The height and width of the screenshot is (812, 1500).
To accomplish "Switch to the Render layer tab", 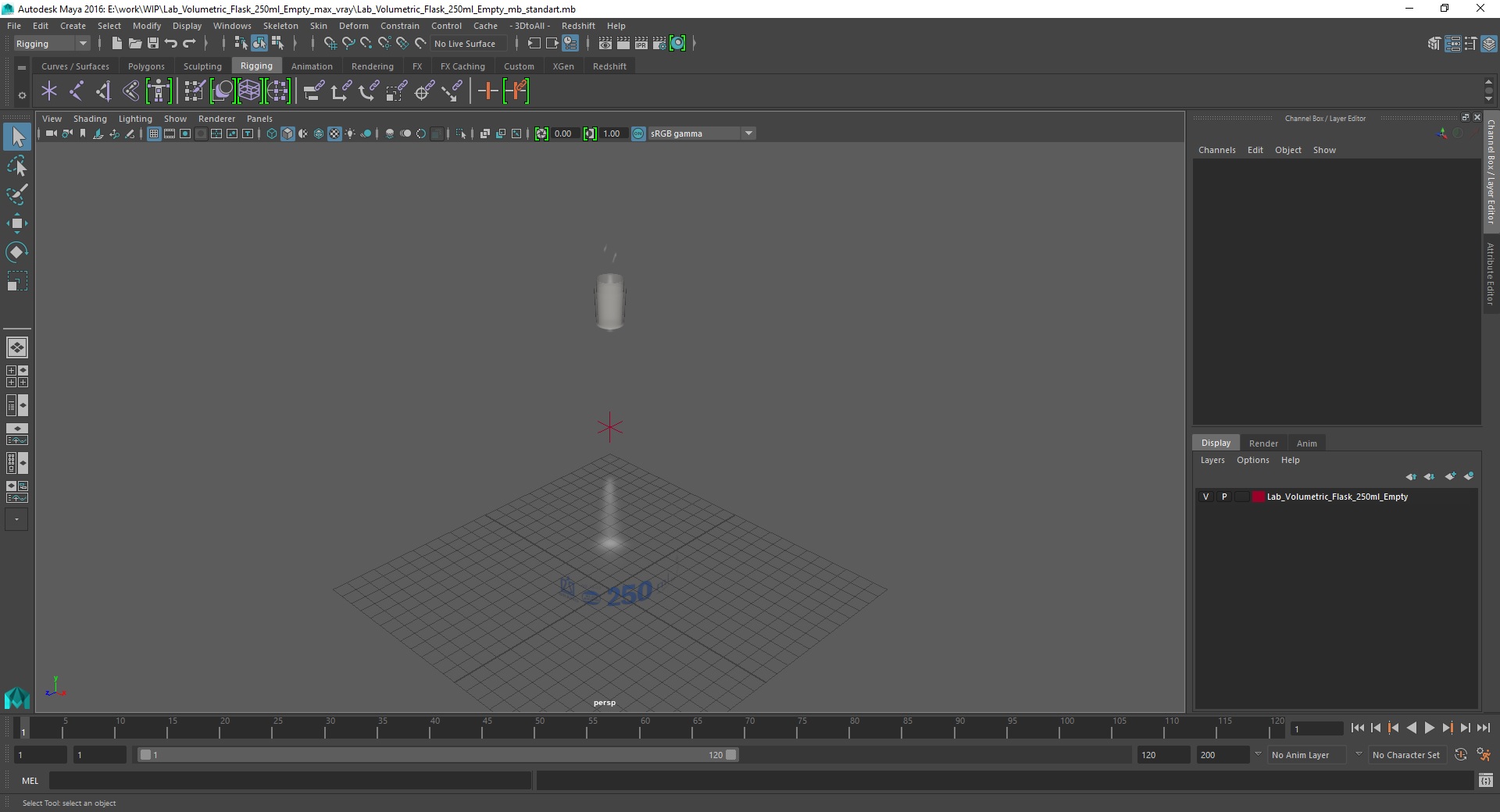I will click(x=1263, y=443).
